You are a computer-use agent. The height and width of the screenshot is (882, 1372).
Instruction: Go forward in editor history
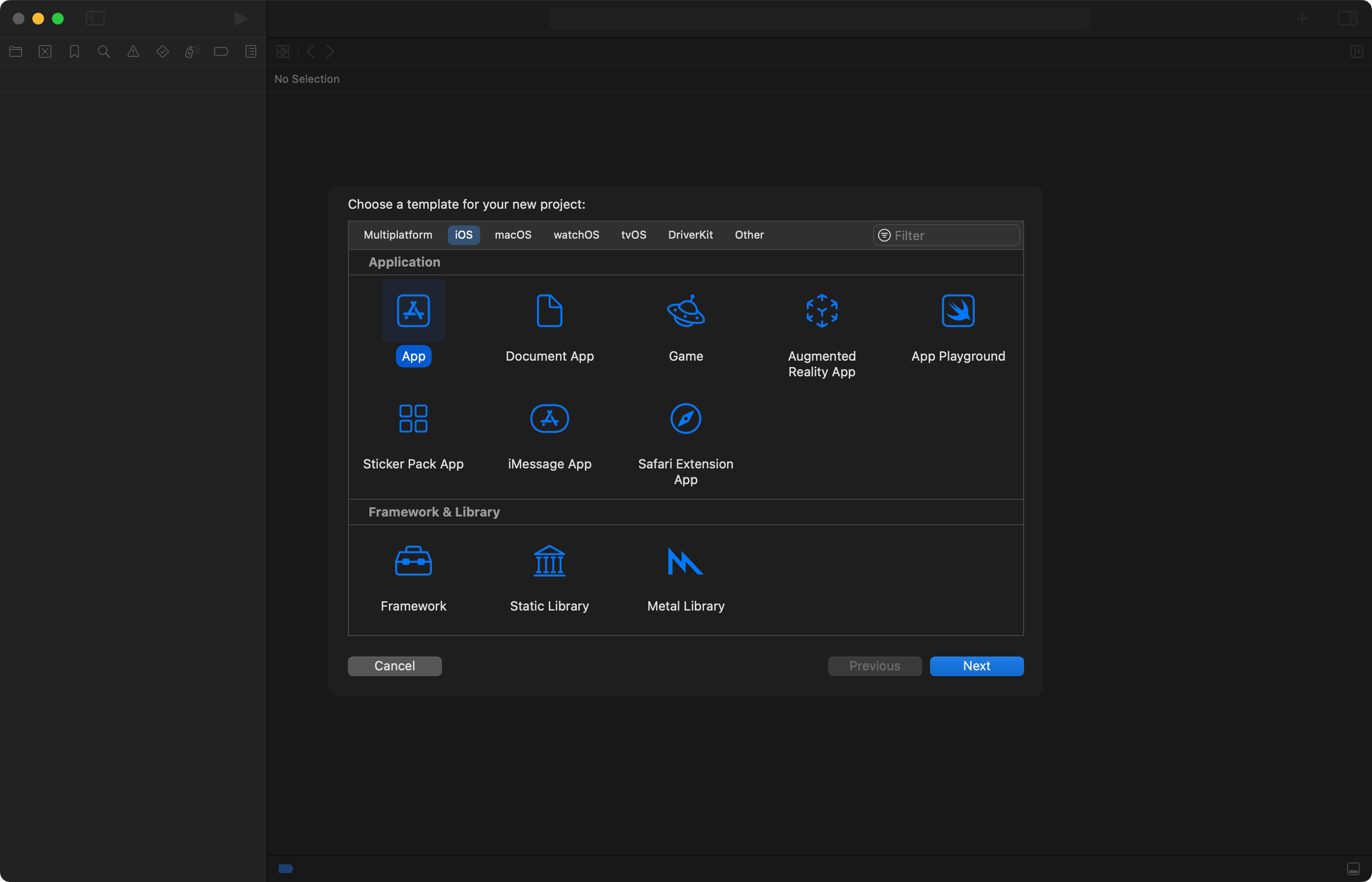330,51
